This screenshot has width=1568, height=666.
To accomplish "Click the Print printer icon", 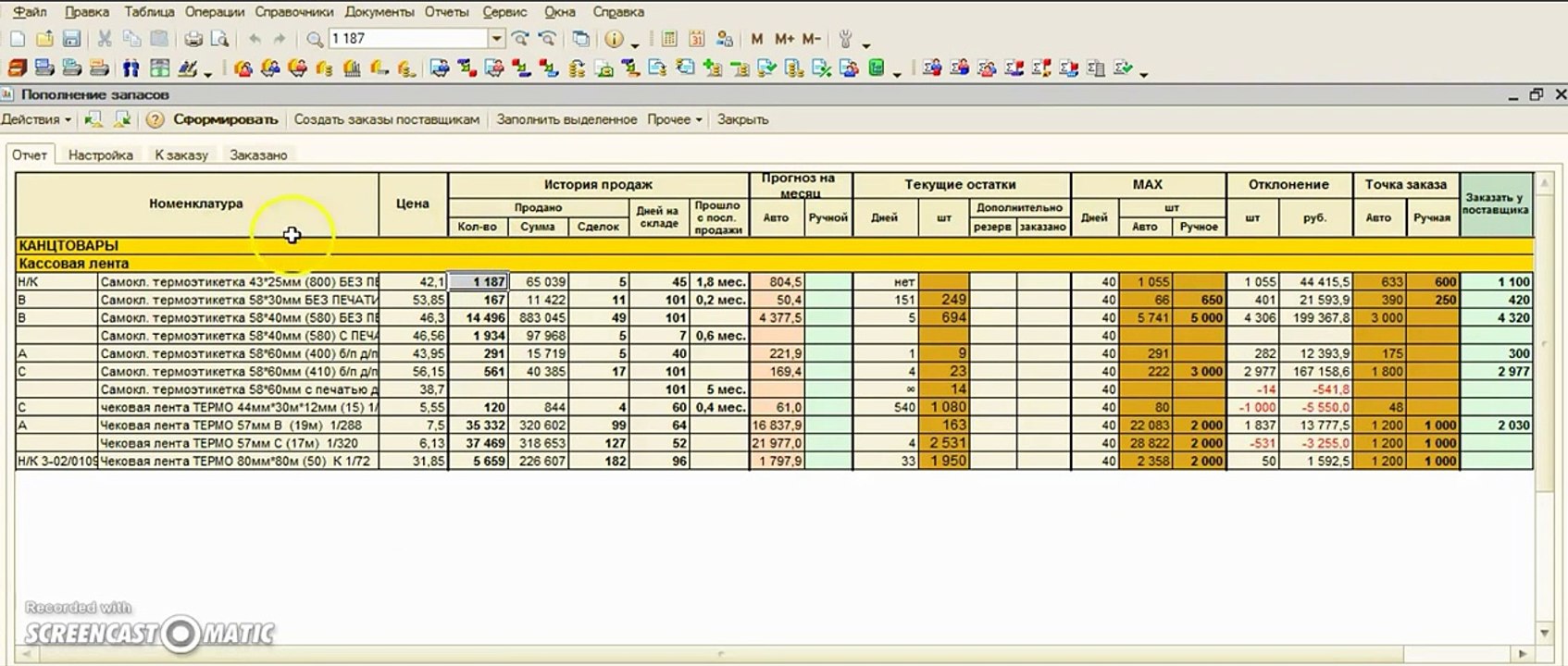I will (193, 39).
